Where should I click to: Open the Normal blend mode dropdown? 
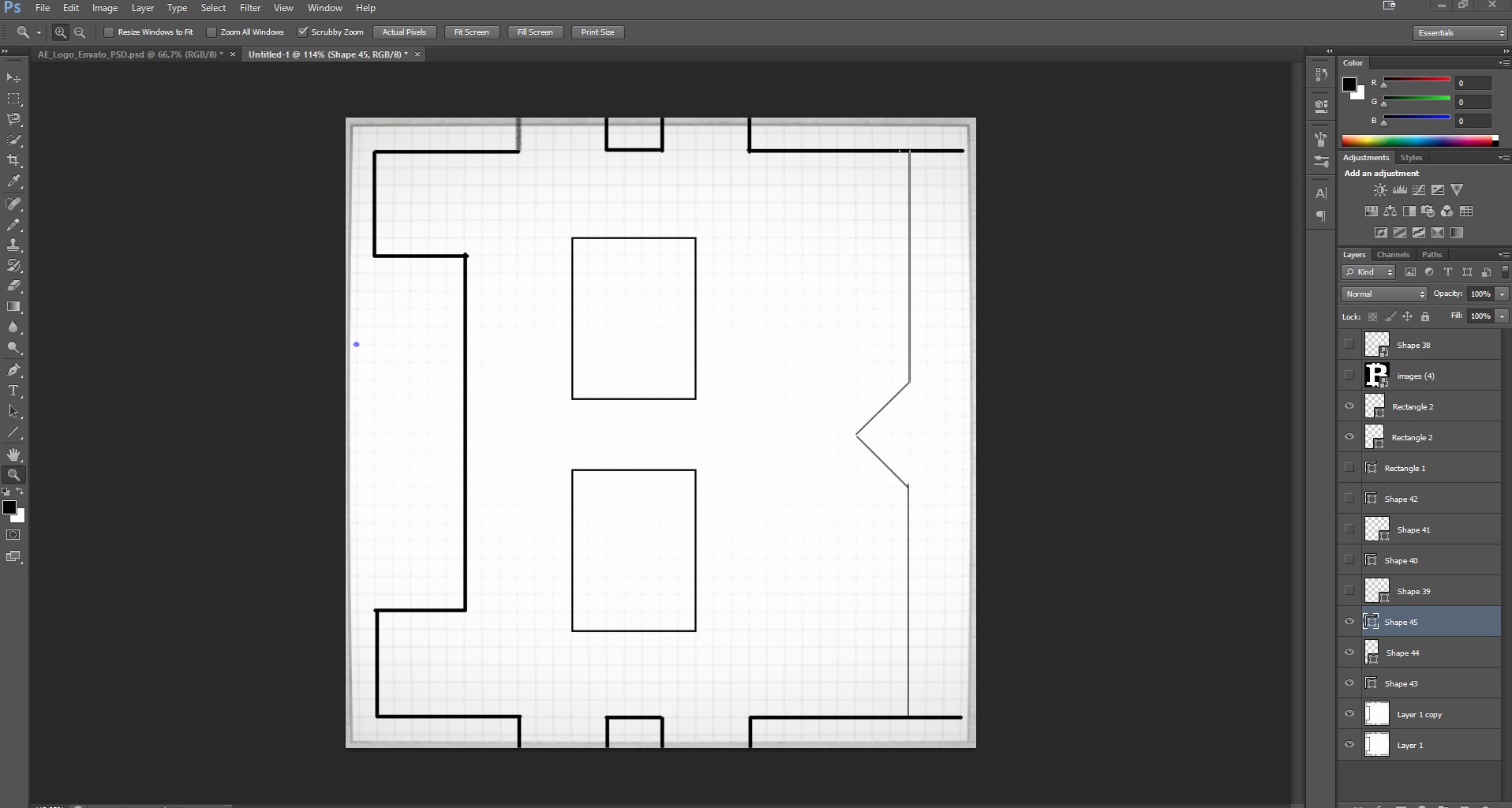[x=1384, y=294]
